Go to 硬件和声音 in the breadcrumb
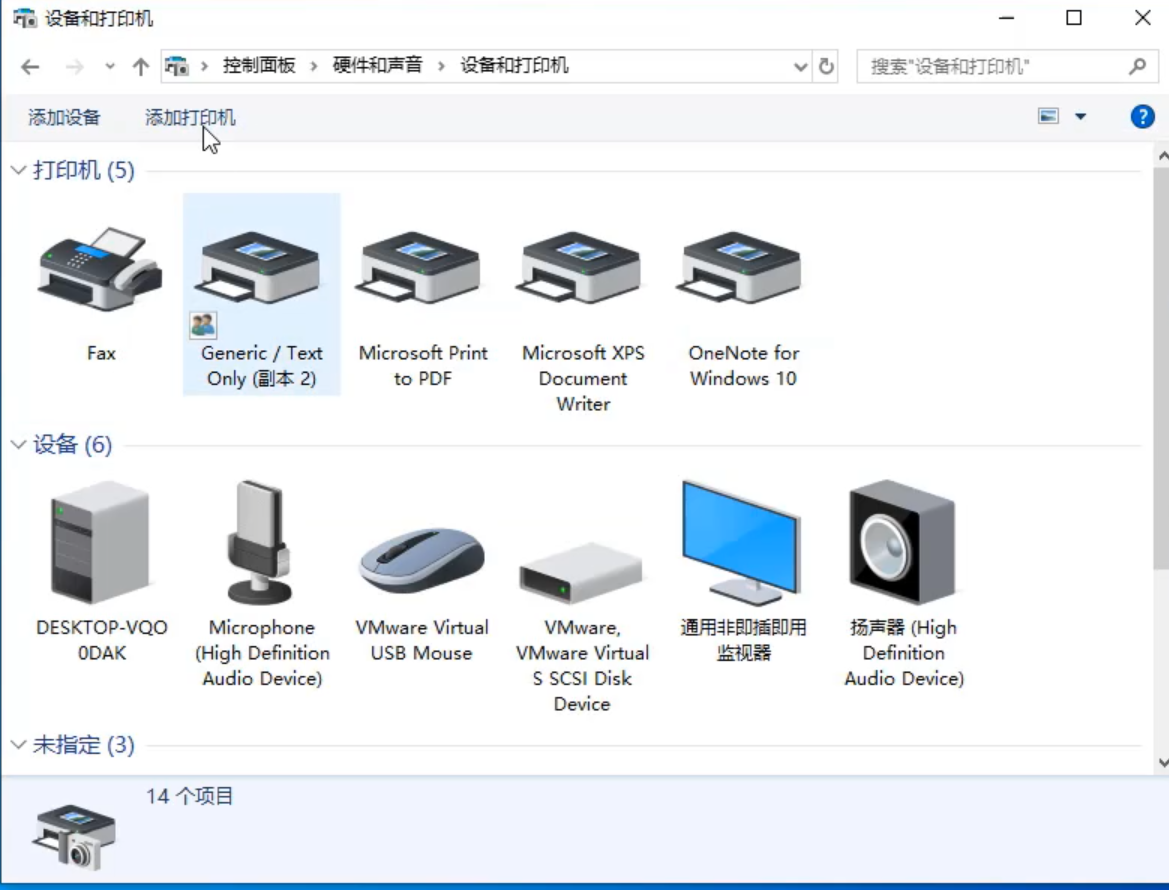 point(377,66)
